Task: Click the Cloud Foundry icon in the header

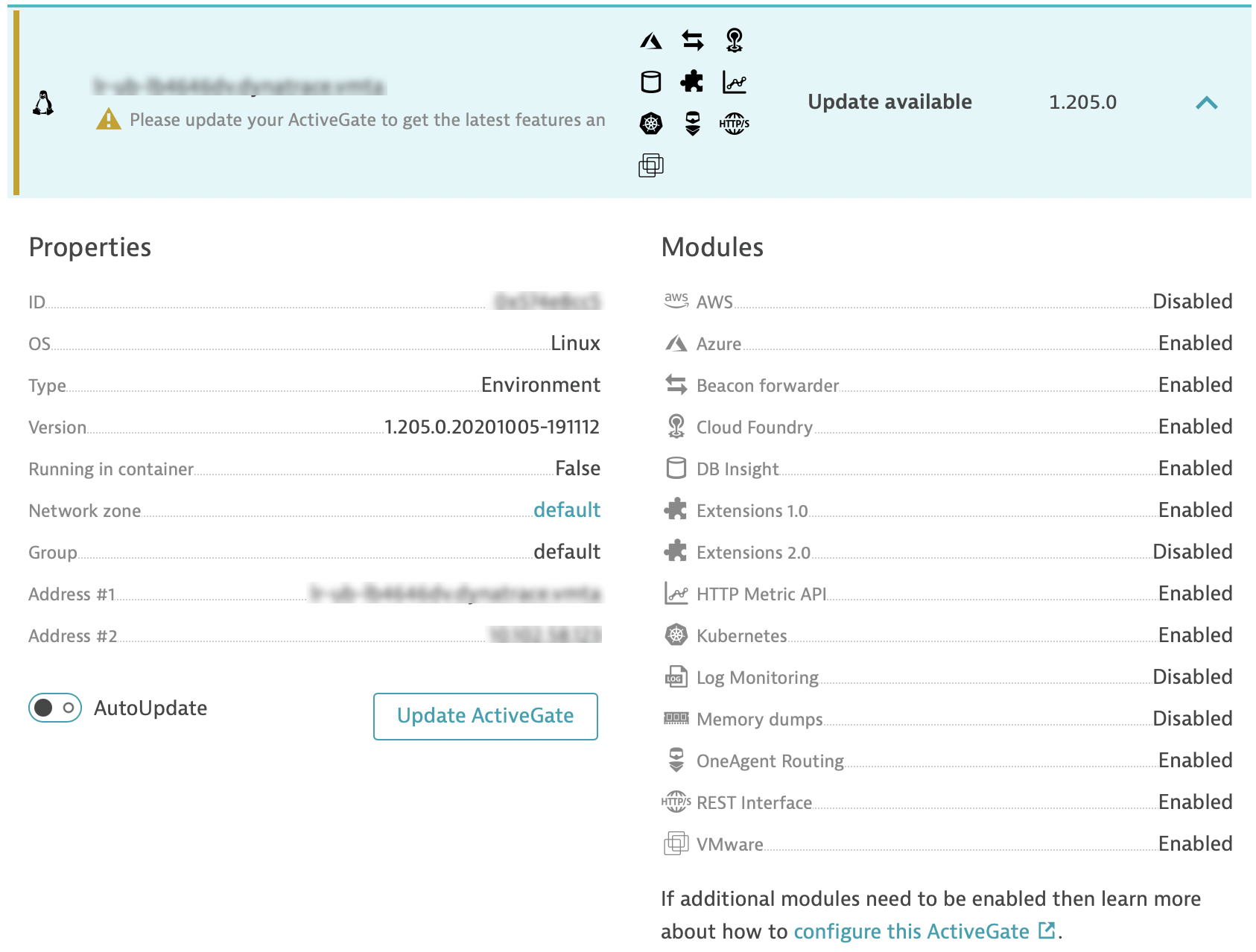Action: [735, 40]
